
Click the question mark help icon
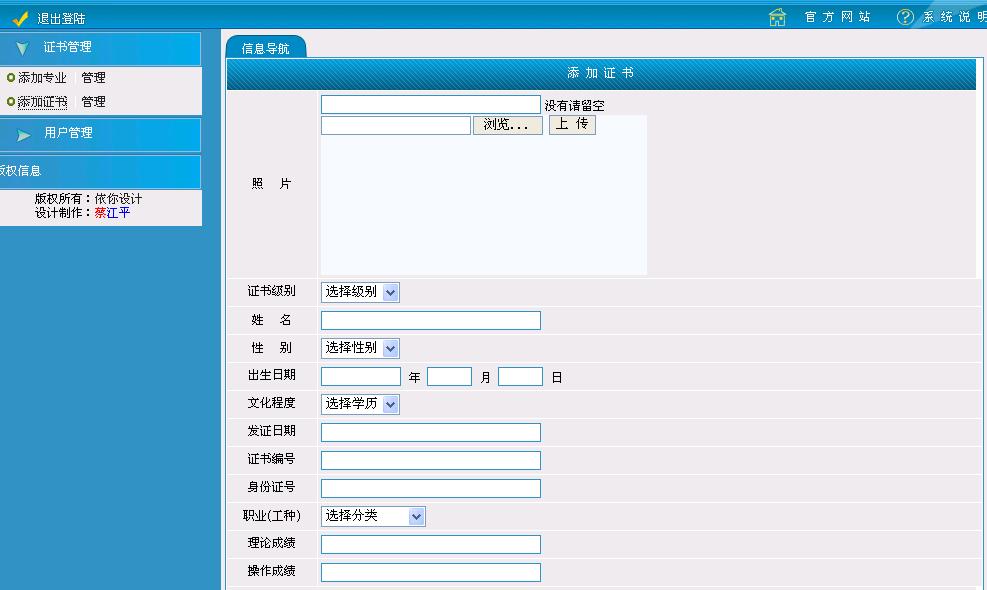(904, 16)
